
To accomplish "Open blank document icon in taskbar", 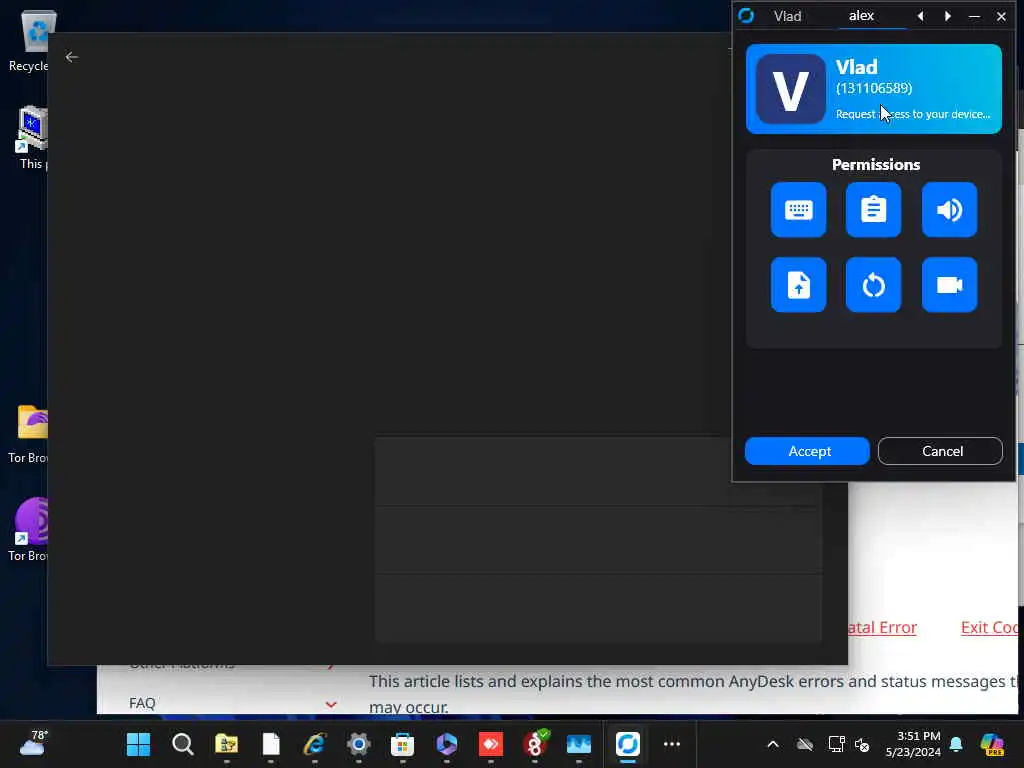I will point(270,744).
